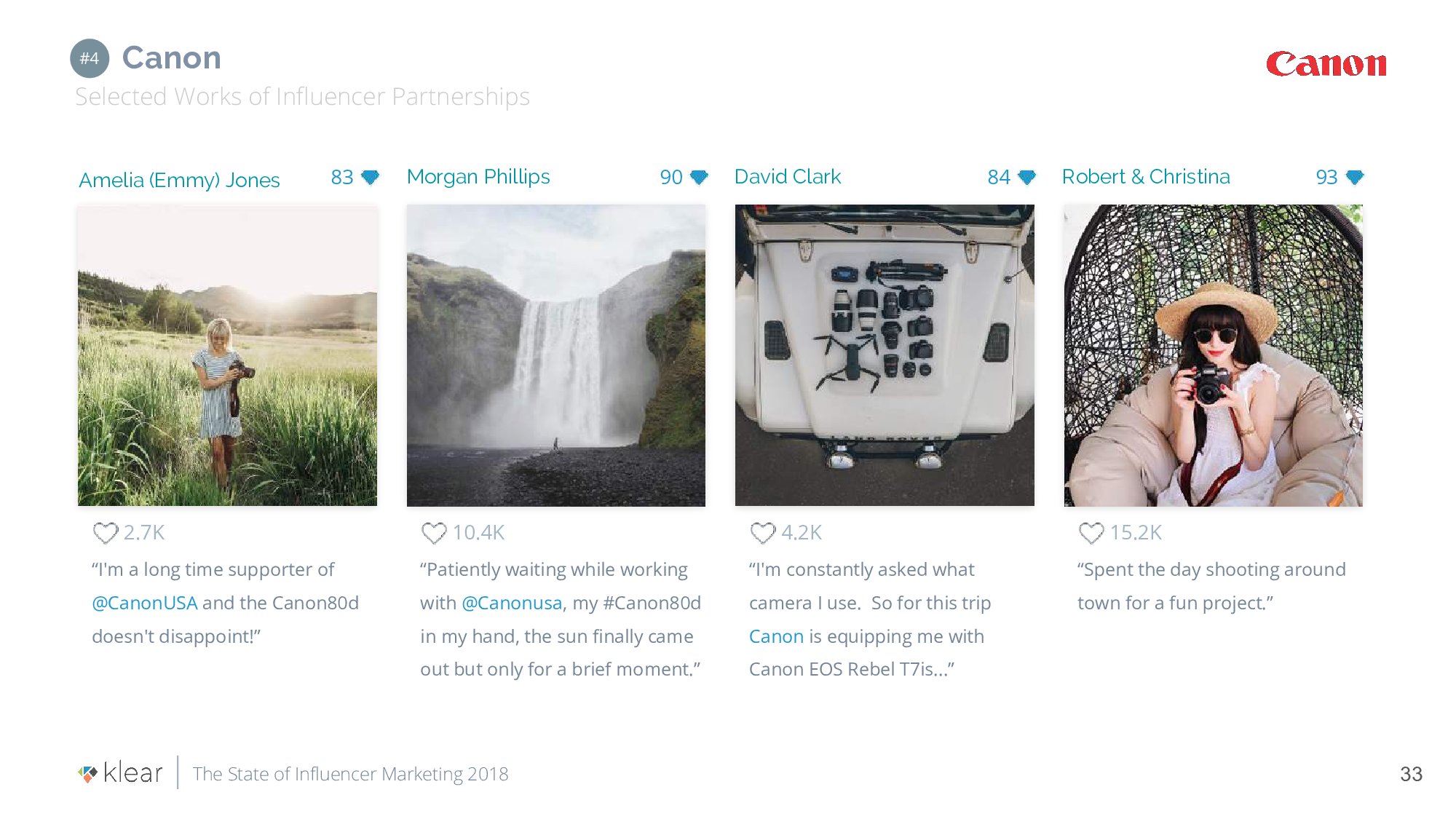
Task: Select the woman with straw hat photo
Action: [x=1213, y=355]
